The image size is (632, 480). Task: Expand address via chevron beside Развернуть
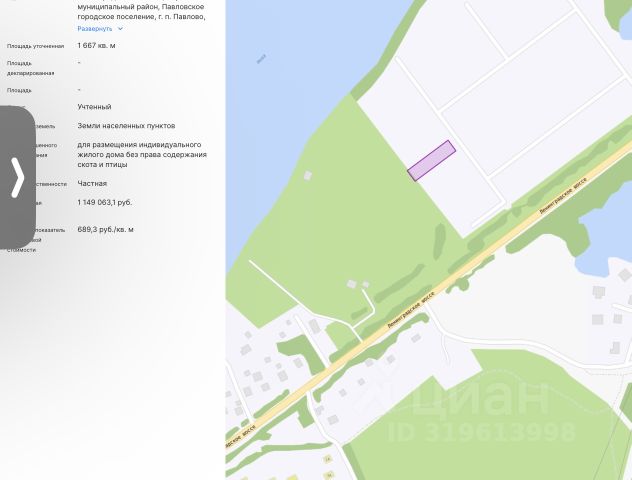click(x=120, y=29)
